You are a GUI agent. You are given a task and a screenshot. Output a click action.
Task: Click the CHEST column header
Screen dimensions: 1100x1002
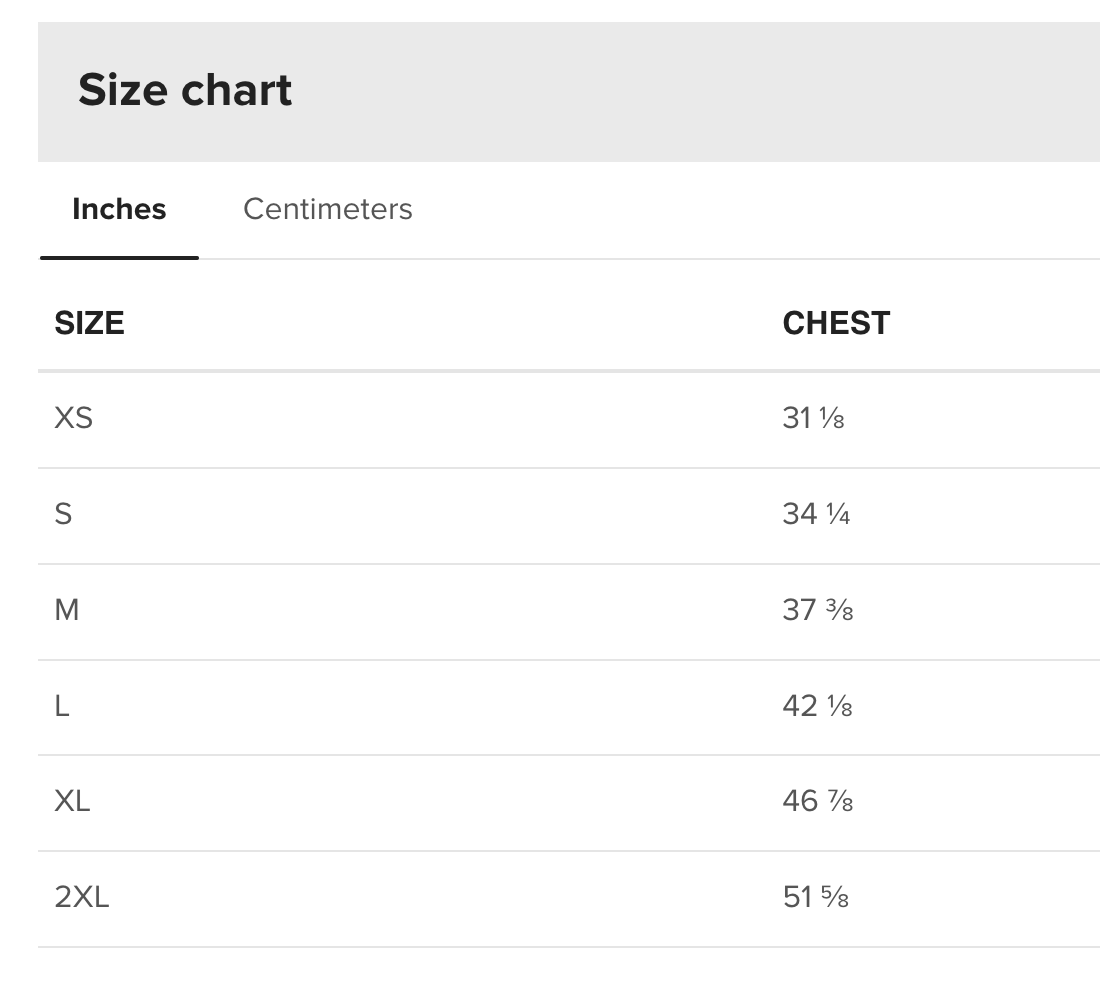[x=836, y=323]
